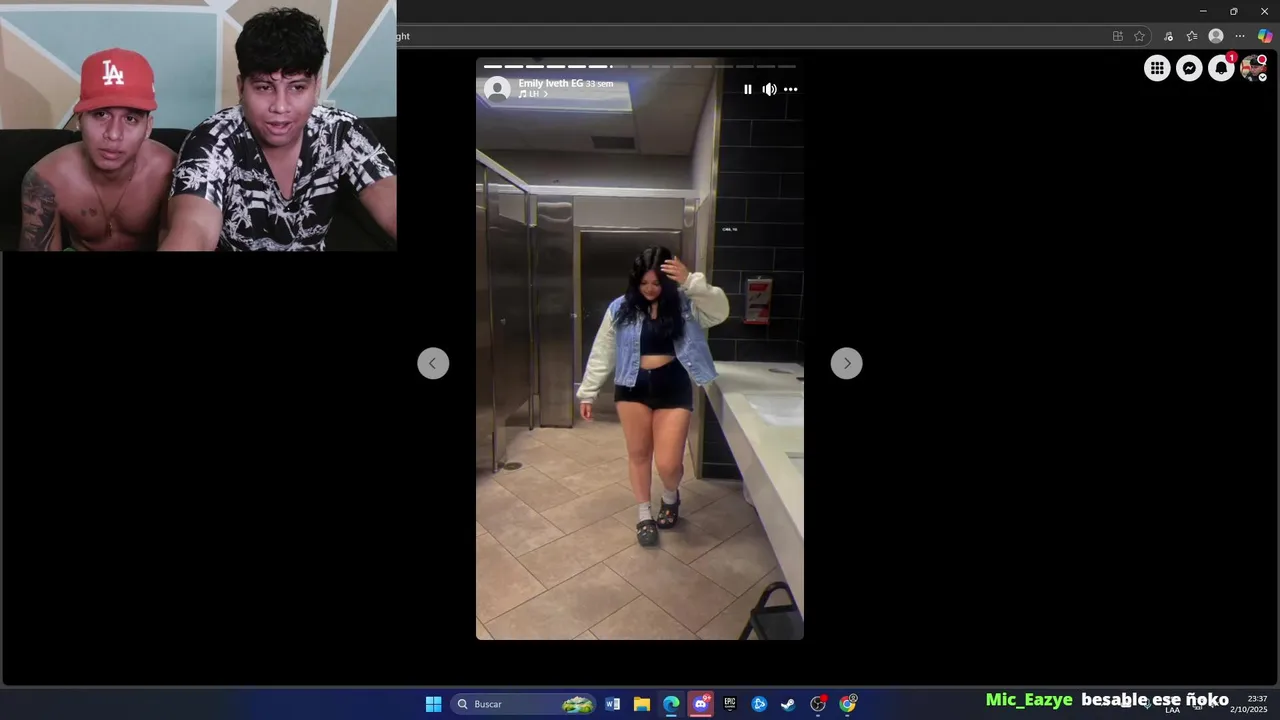Open Facebook notifications bell
Viewport: 1280px width, 720px height.
[x=1221, y=68]
